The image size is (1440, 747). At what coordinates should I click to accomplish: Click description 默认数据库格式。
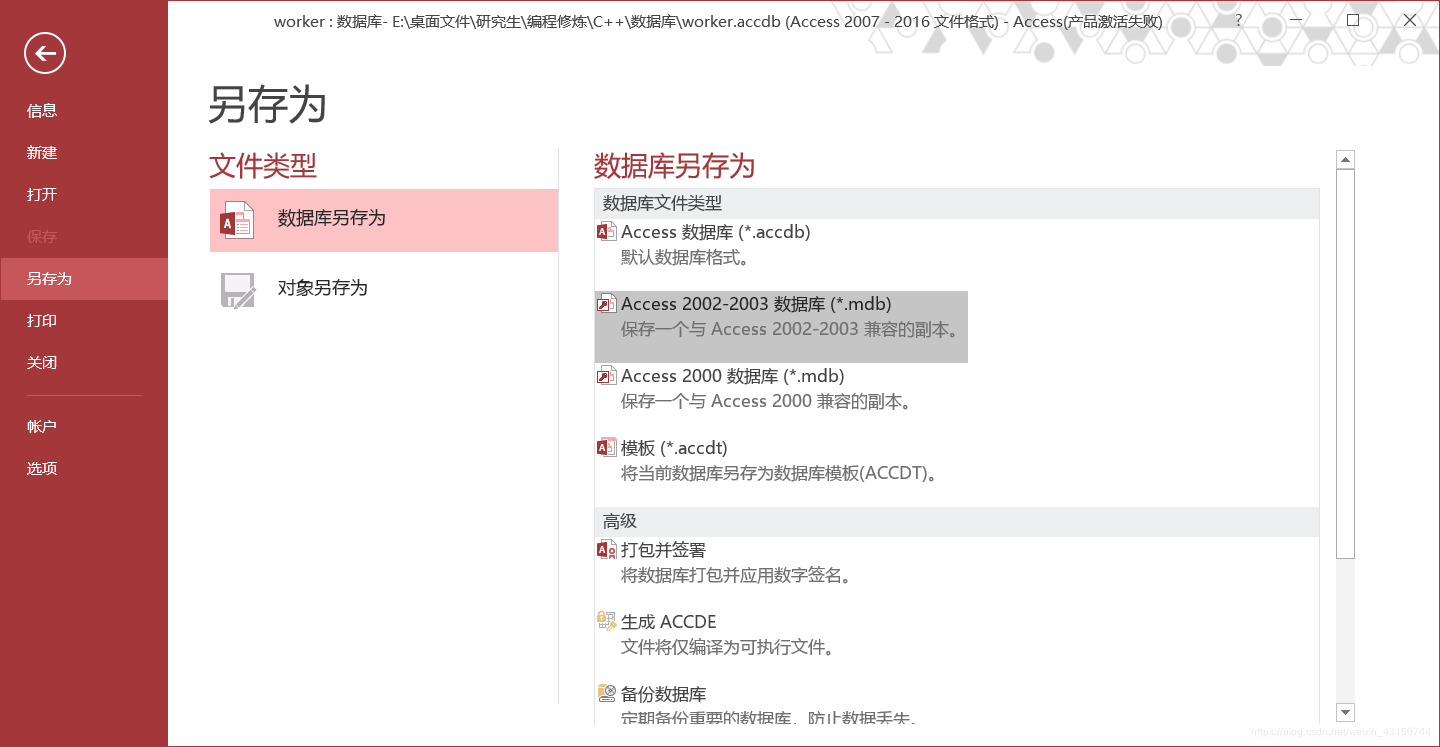(685, 257)
